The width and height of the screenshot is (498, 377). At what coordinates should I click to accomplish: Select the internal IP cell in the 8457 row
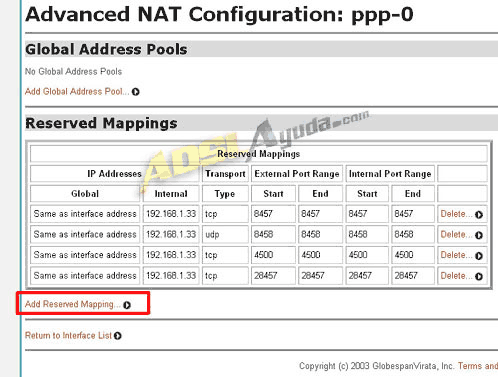171,214
